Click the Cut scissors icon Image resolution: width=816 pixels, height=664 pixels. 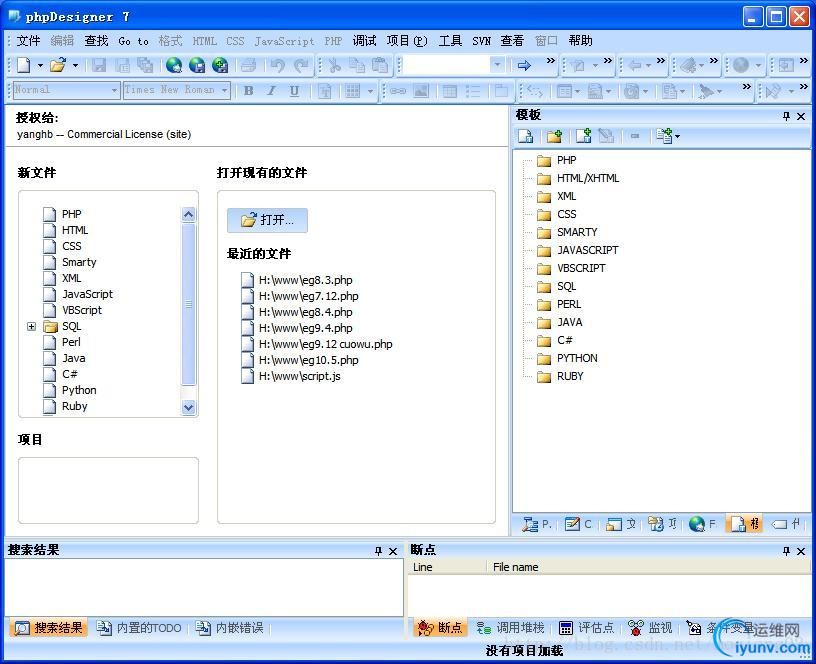click(x=334, y=65)
